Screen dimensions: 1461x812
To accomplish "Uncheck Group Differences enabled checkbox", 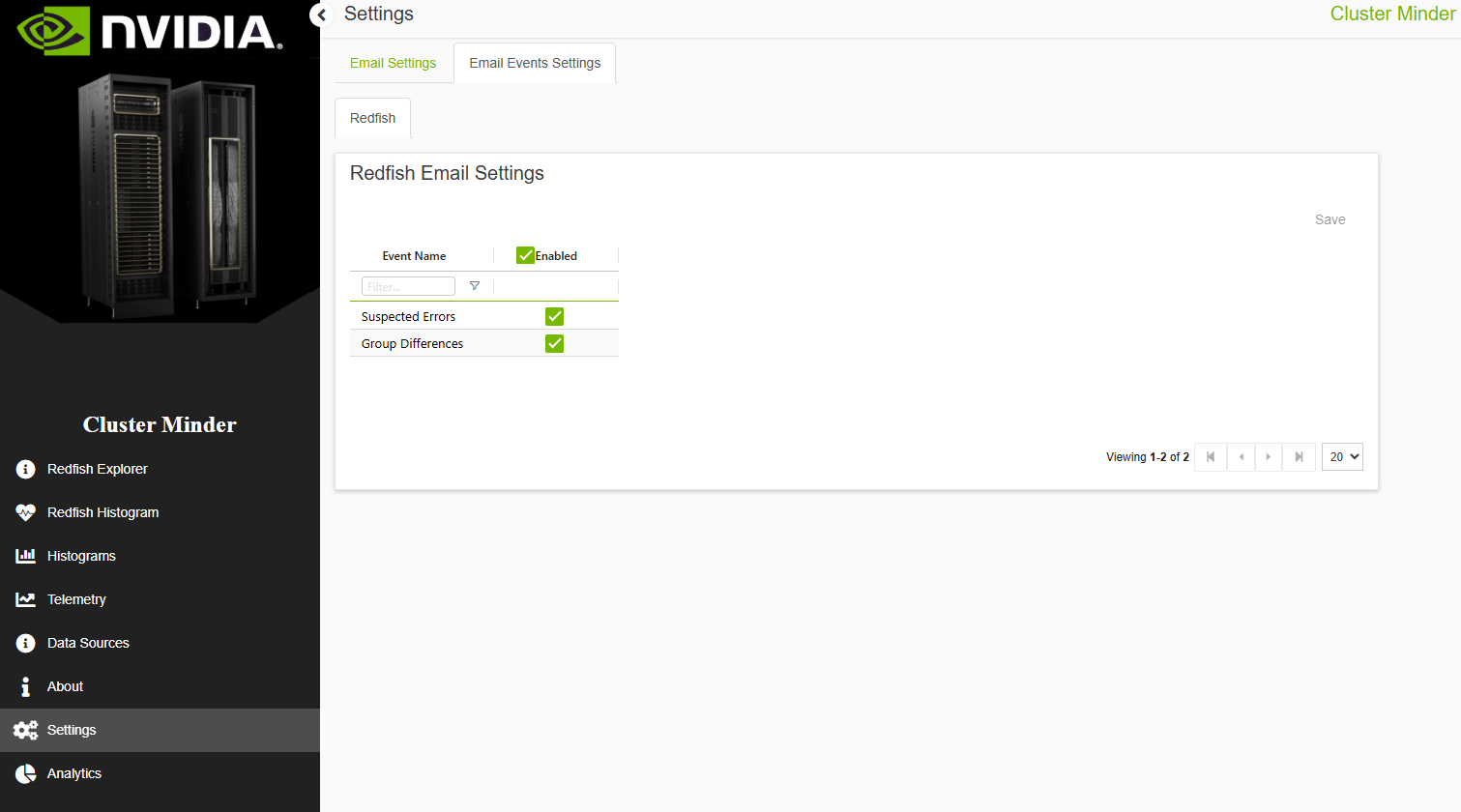I will click(554, 343).
